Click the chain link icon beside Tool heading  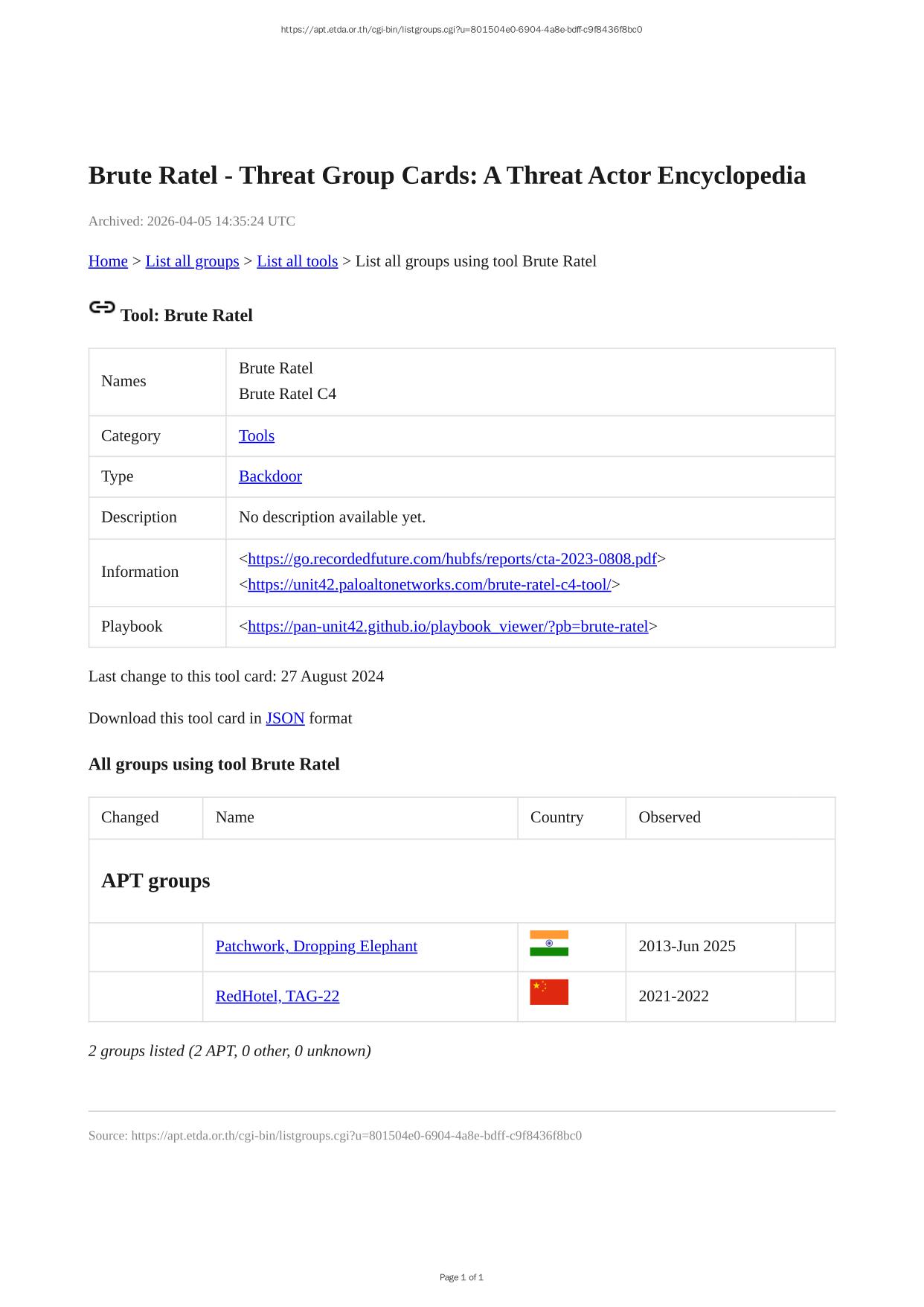(x=102, y=307)
